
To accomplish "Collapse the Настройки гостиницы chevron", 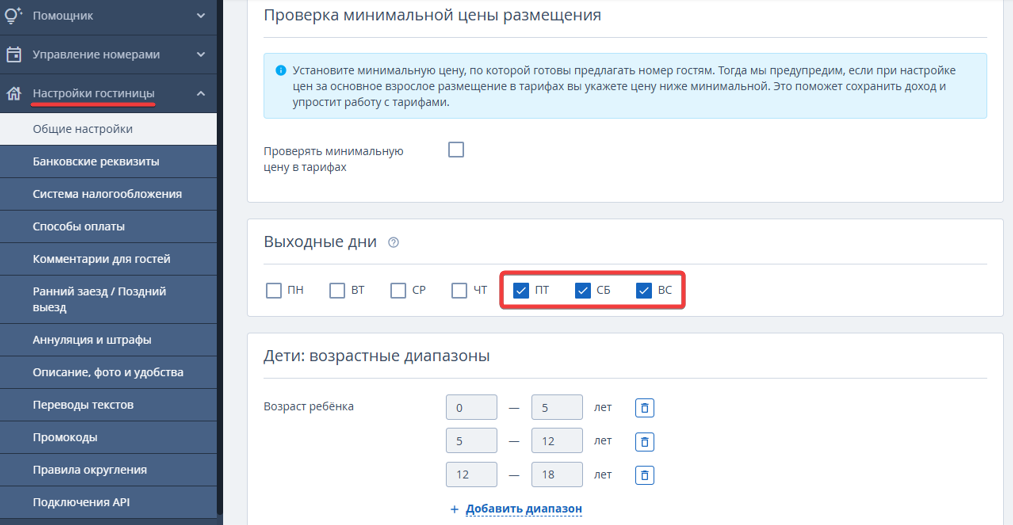I will pyautogui.click(x=201, y=94).
